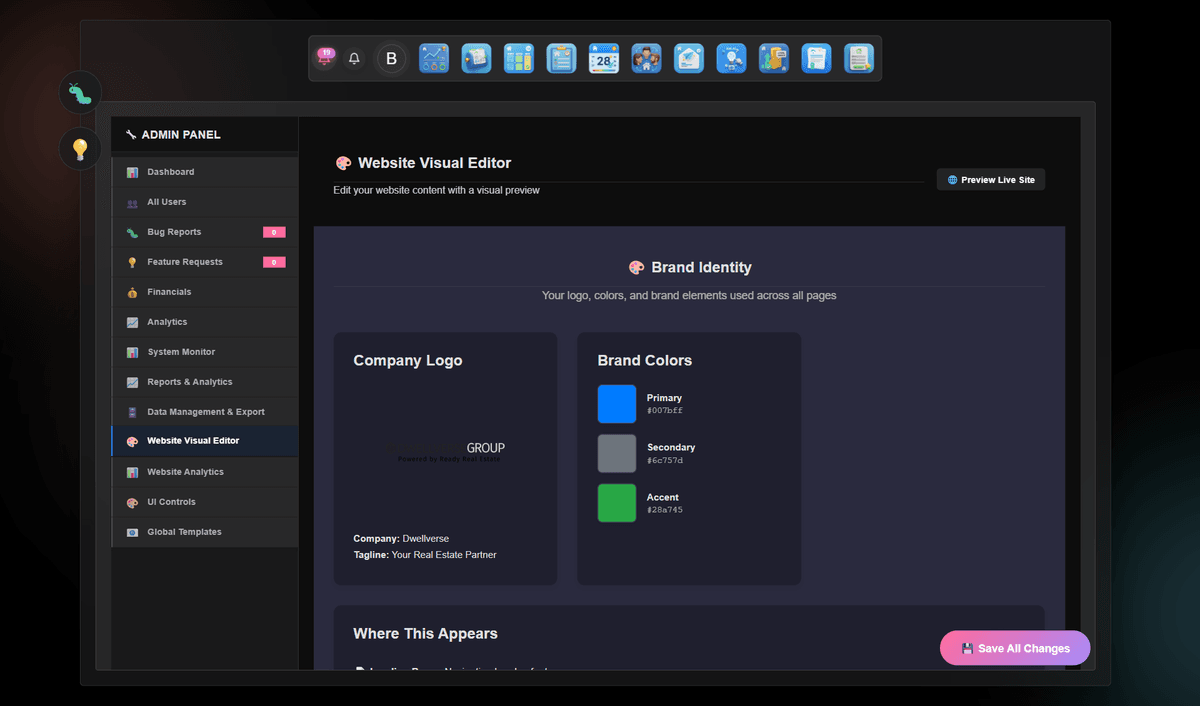Open the mail send envelope icon in the toolbar
The width and height of the screenshot is (1200, 706).
[689, 58]
